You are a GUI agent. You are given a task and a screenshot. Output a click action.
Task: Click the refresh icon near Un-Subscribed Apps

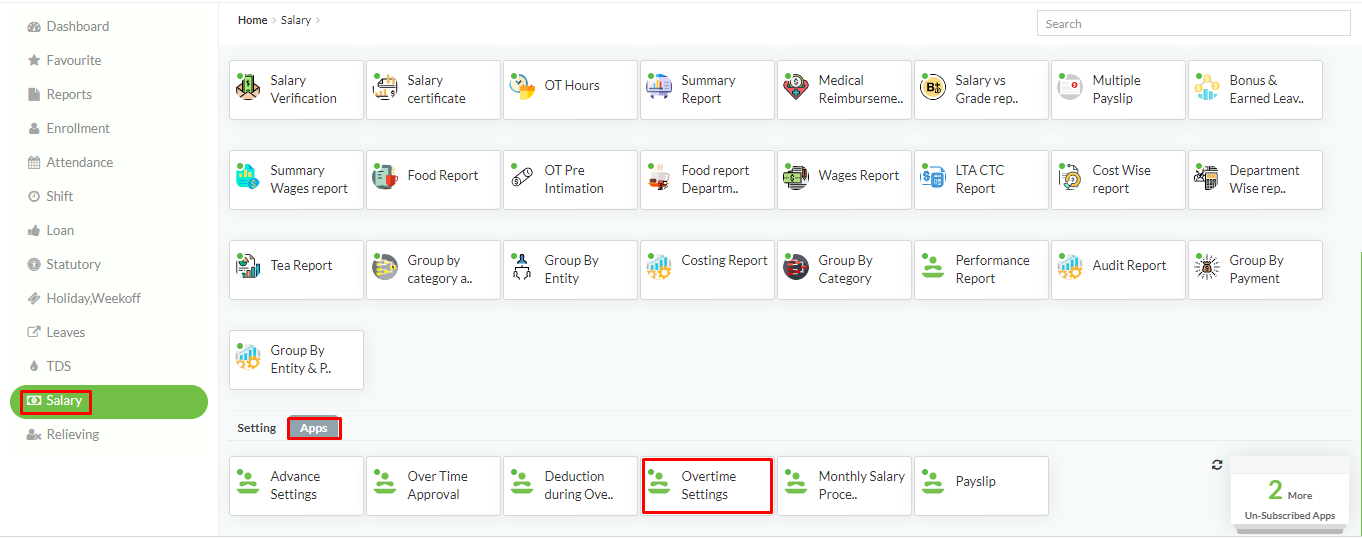tap(1216, 465)
